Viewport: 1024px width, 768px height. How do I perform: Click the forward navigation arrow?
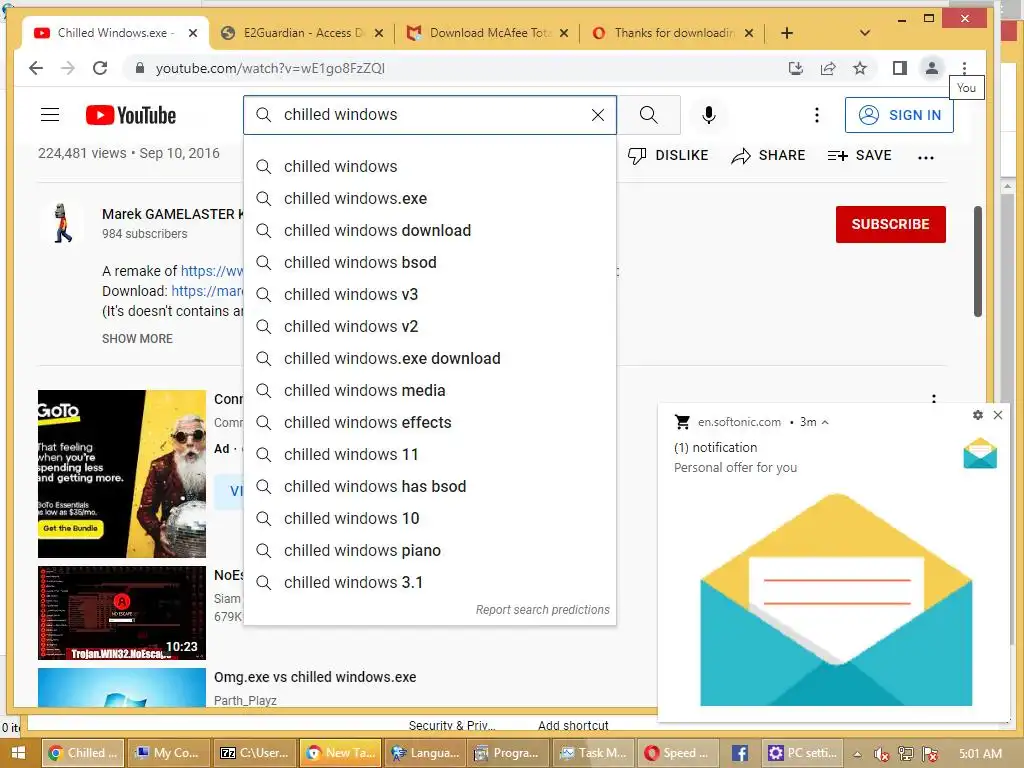point(68,68)
